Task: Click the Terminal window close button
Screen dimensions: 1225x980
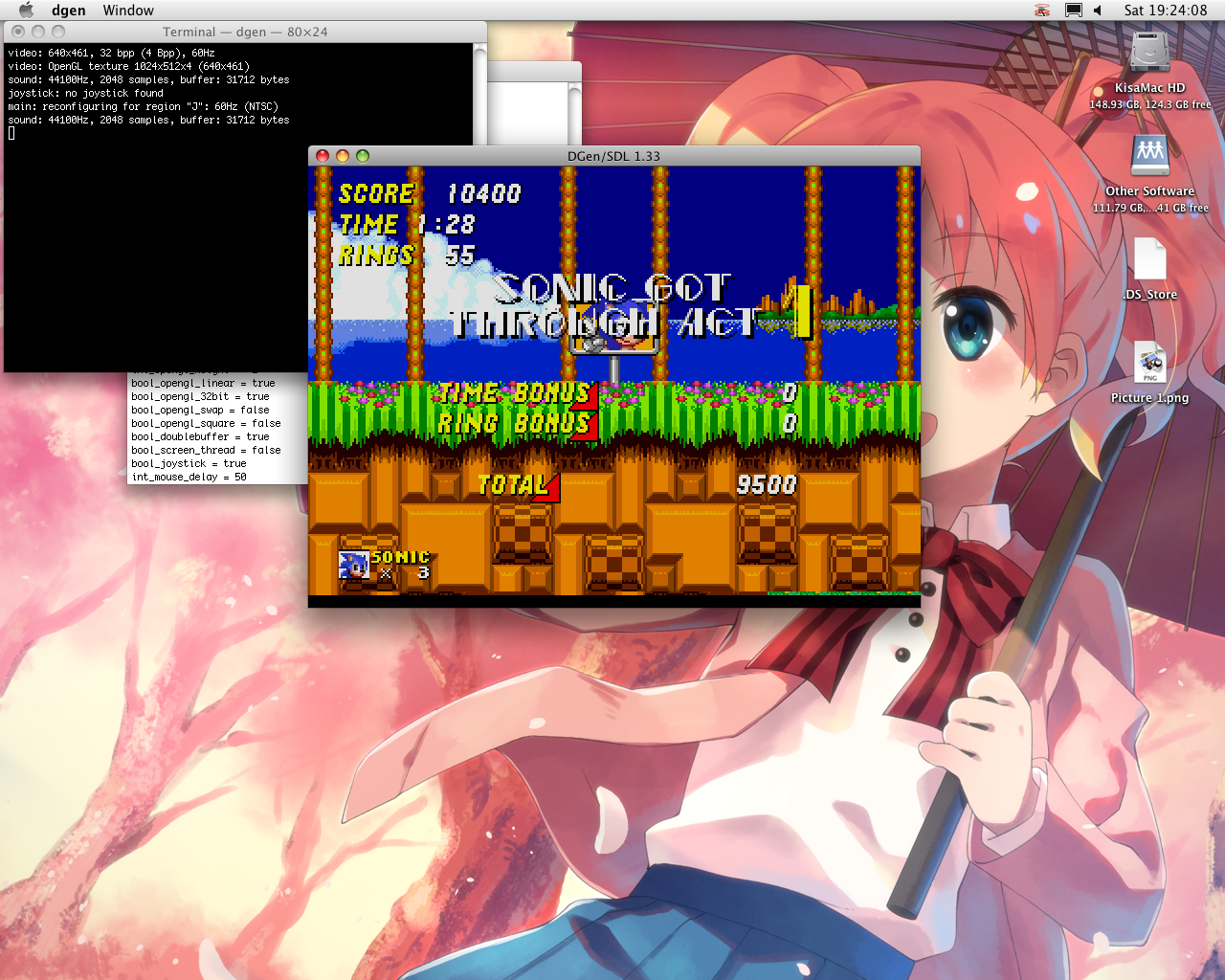Action: tap(18, 32)
